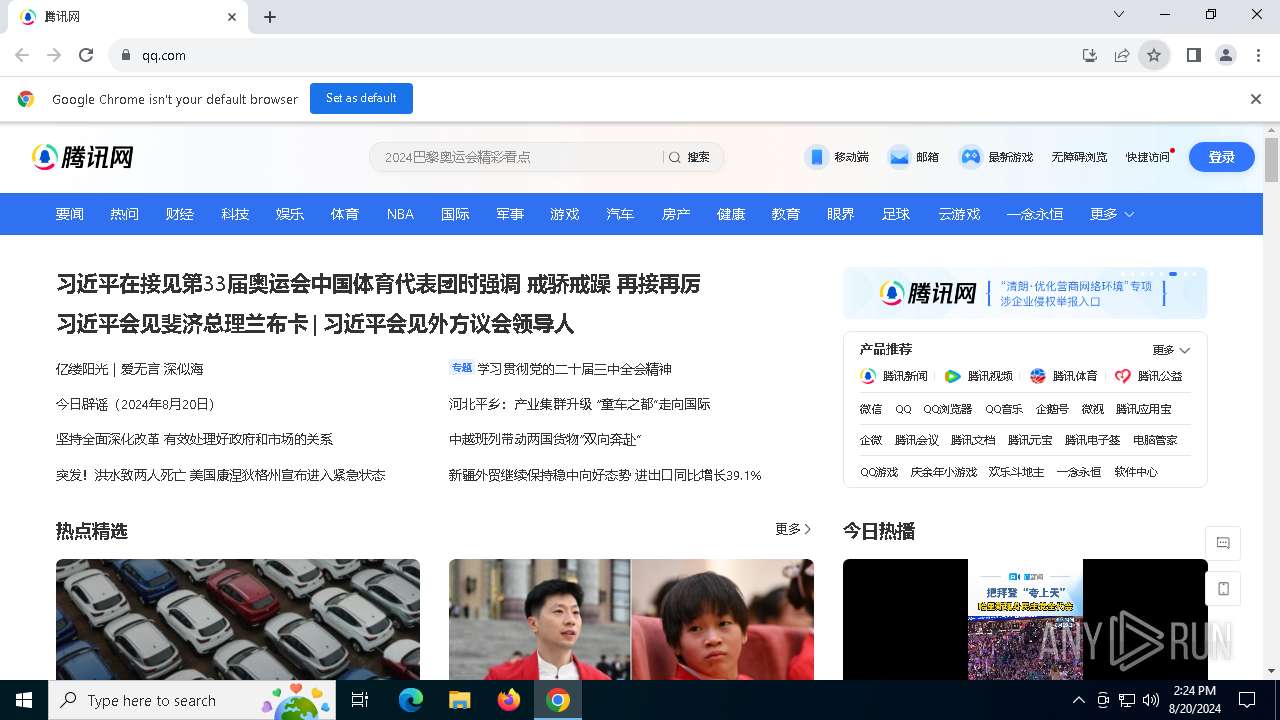1280x720 pixels.
Task: Select the 汽车 navigation tab
Action: coord(620,214)
